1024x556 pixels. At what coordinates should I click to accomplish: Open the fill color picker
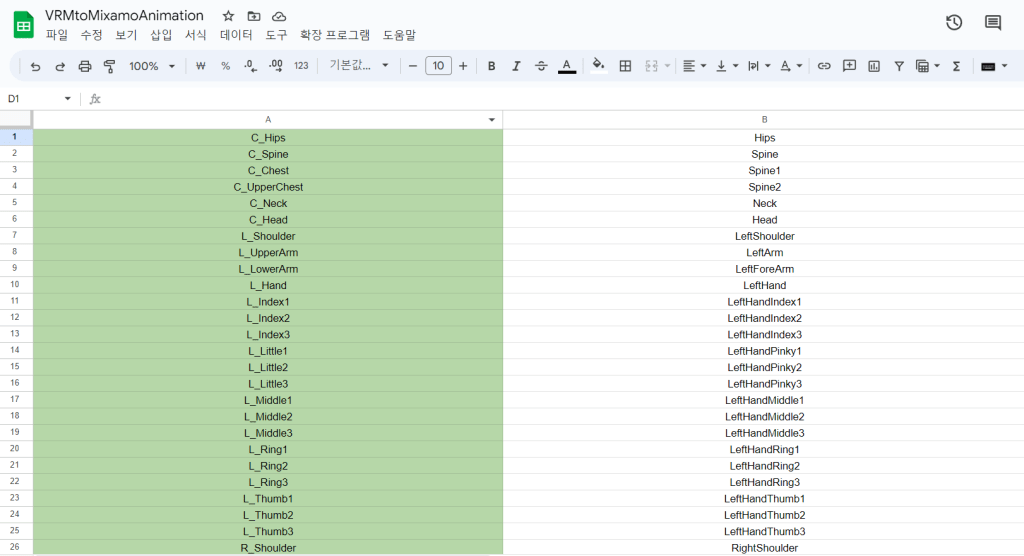(x=599, y=66)
